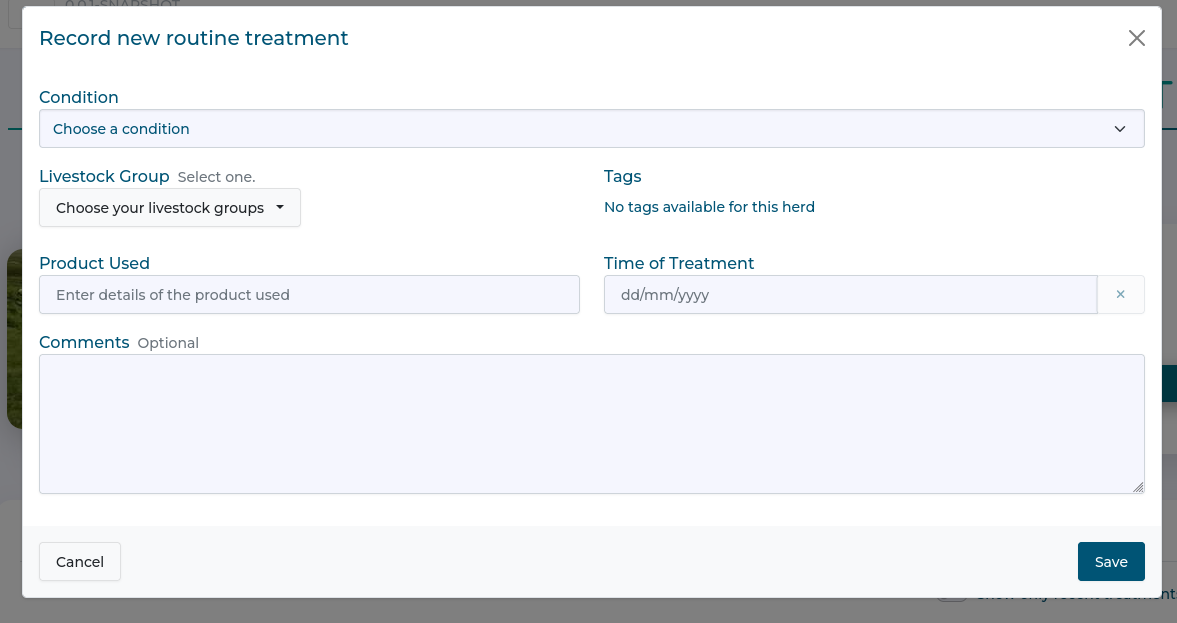
Task: Click the dd/mm/yyyy date field
Action: coord(850,295)
